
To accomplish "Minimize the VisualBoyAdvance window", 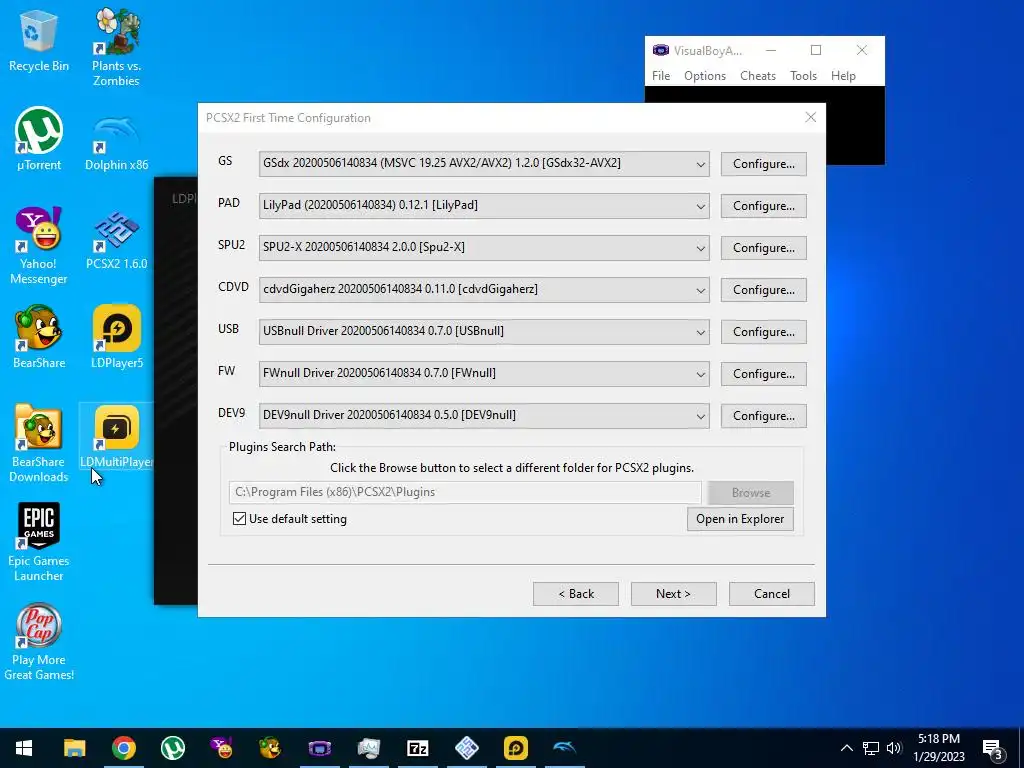I will point(771,50).
